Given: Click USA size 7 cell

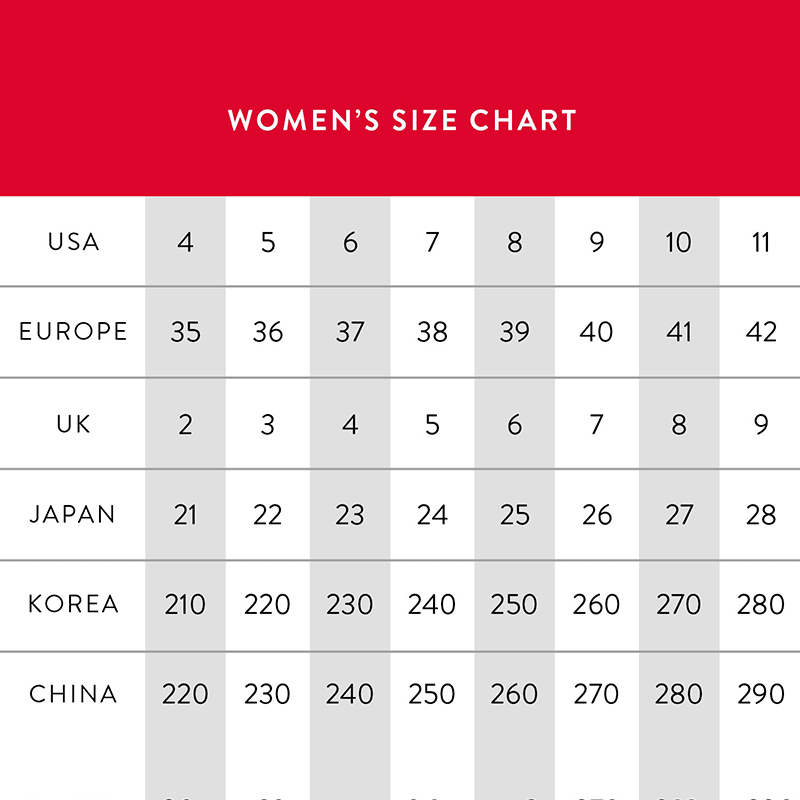Looking at the screenshot, I should pyautogui.click(x=432, y=242).
